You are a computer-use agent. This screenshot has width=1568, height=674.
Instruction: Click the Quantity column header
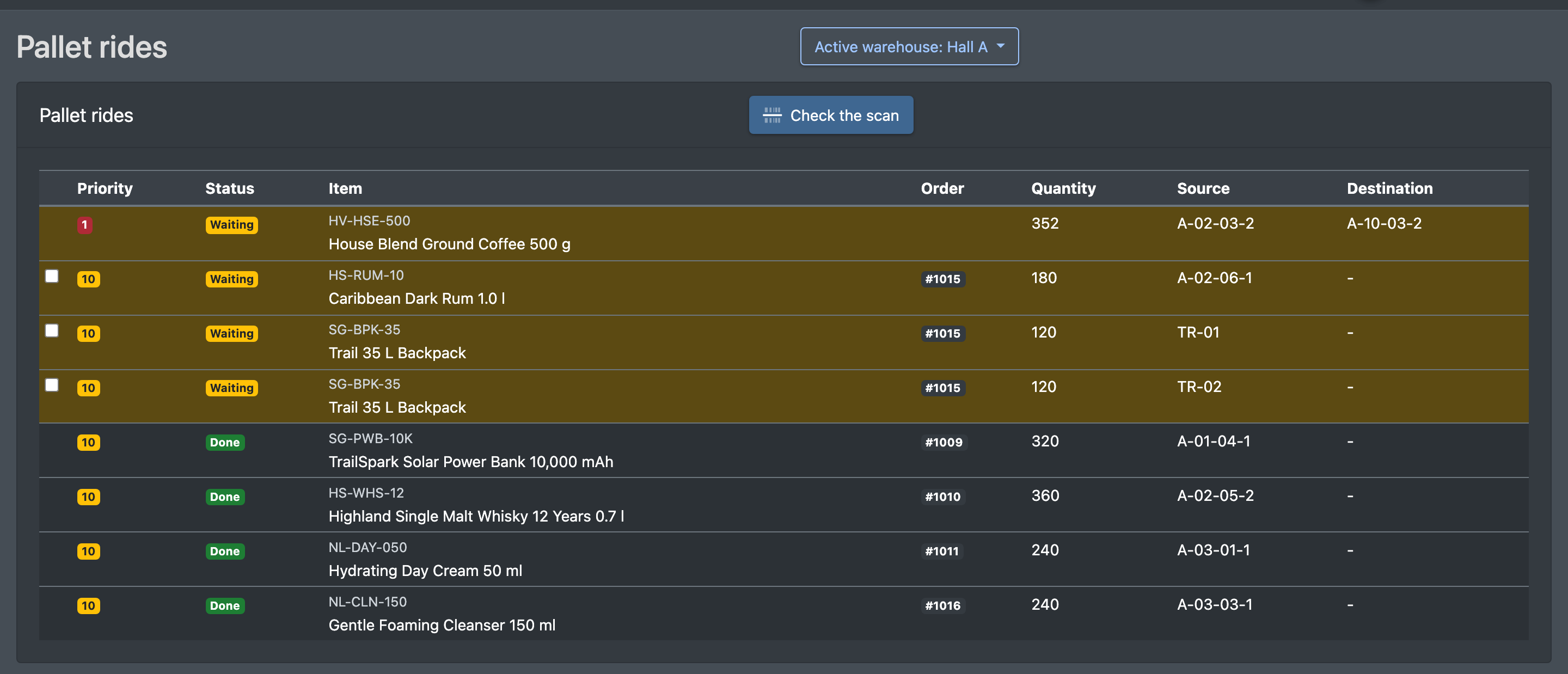point(1063,188)
